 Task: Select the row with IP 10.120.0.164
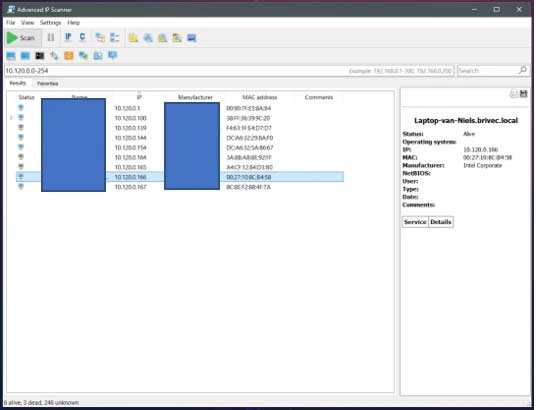tap(180, 157)
